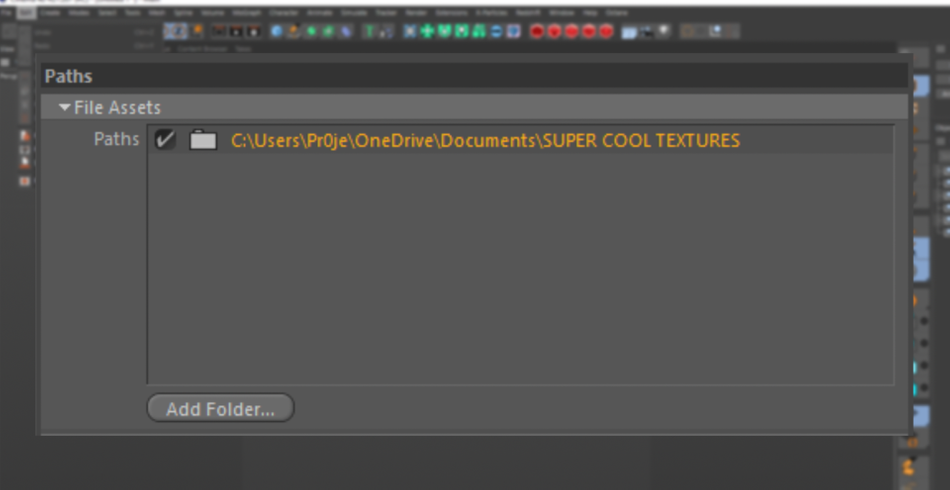Open the Character menu
This screenshot has width=950, height=490.
pos(284,12)
